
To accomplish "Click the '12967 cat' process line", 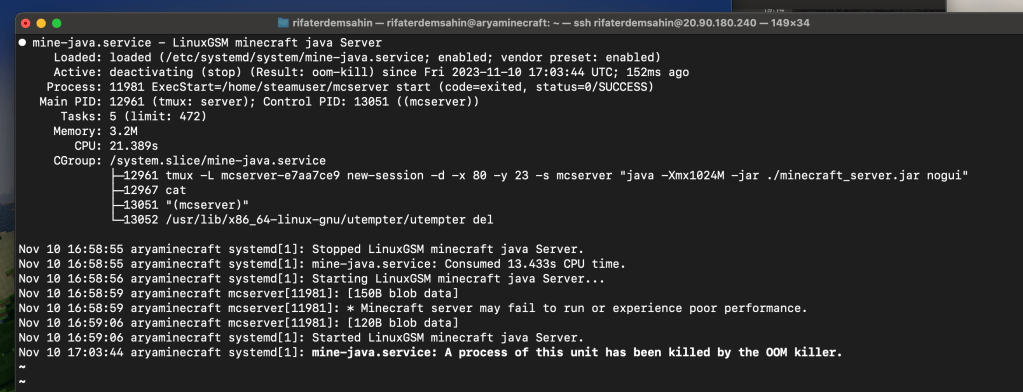I will click(x=149, y=190).
